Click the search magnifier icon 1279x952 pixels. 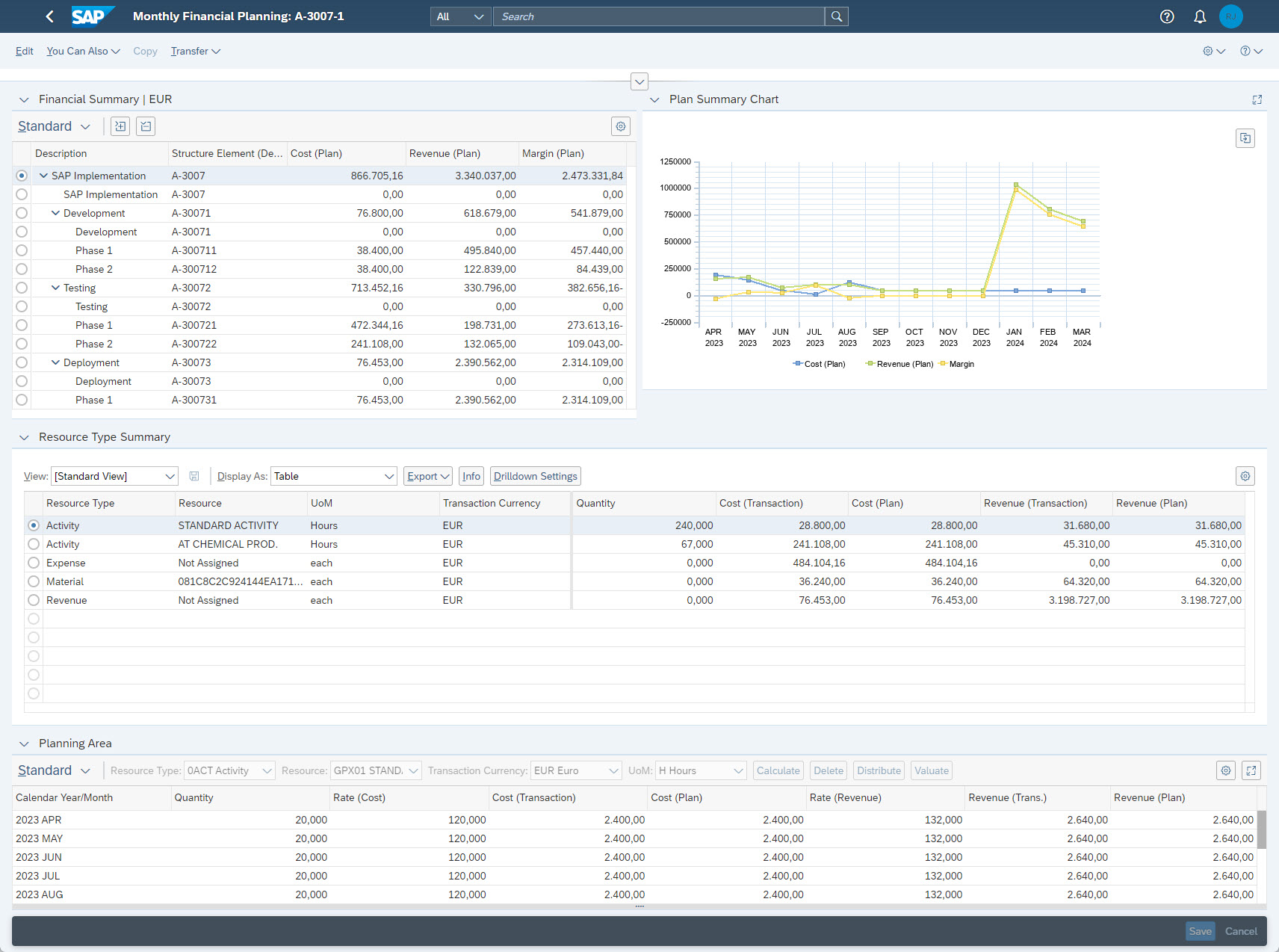click(837, 16)
